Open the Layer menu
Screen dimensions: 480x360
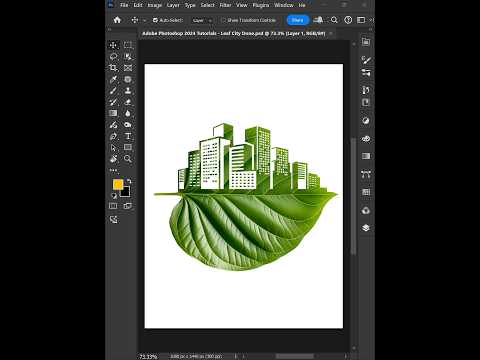coord(173,5)
